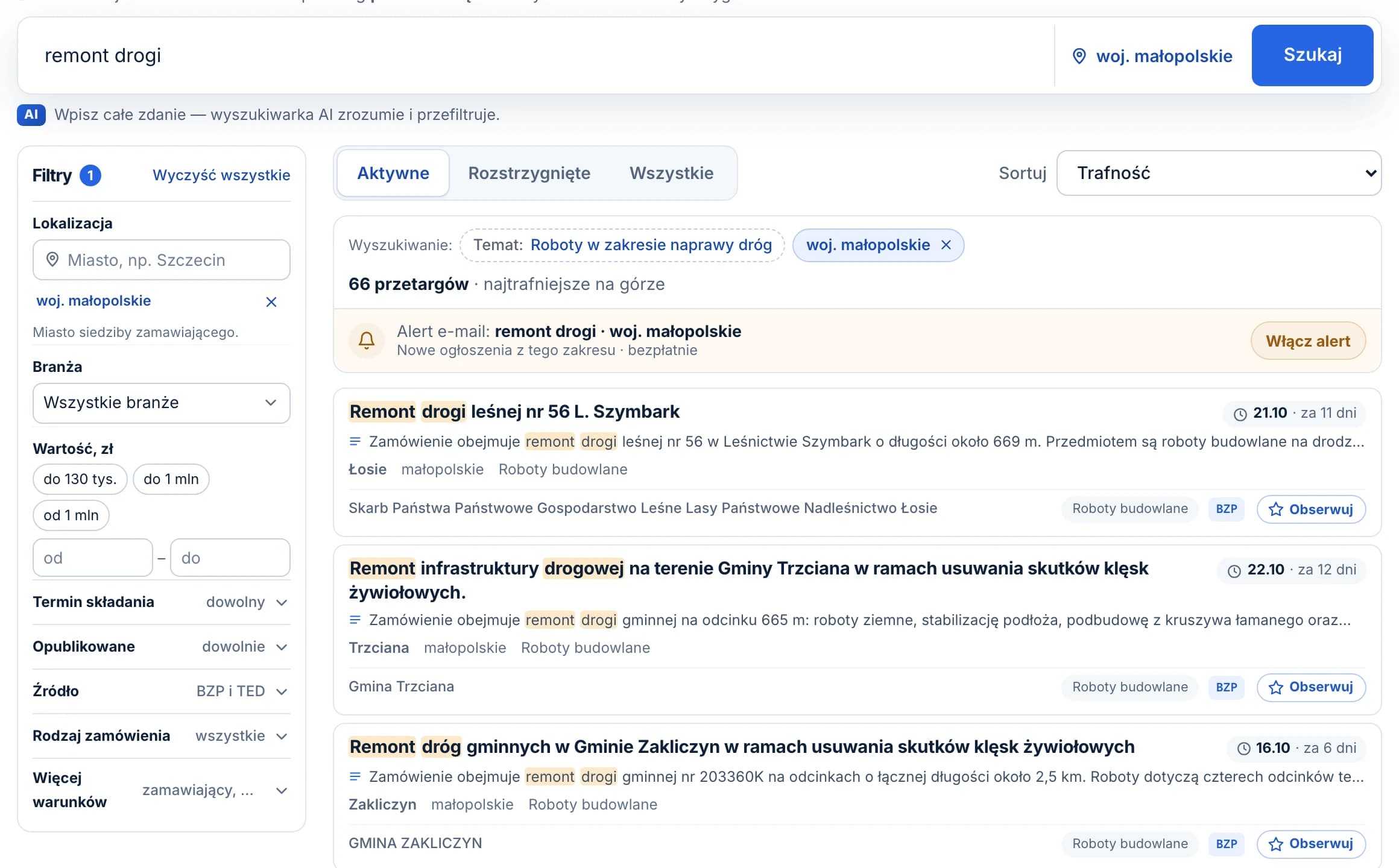Observe the Szymbark forest road tender
This screenshot has height=868, width=1399.
[1311, 509]
